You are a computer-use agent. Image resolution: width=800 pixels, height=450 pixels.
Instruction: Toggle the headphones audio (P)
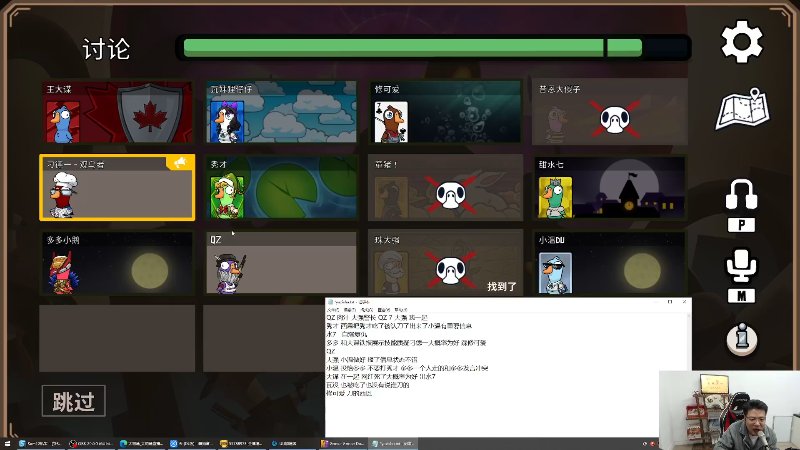741,194
